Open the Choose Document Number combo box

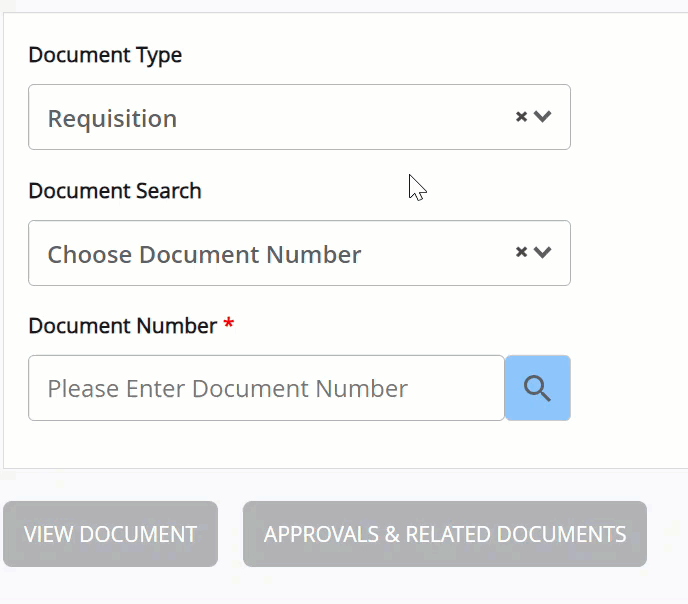tap(204, 254)
